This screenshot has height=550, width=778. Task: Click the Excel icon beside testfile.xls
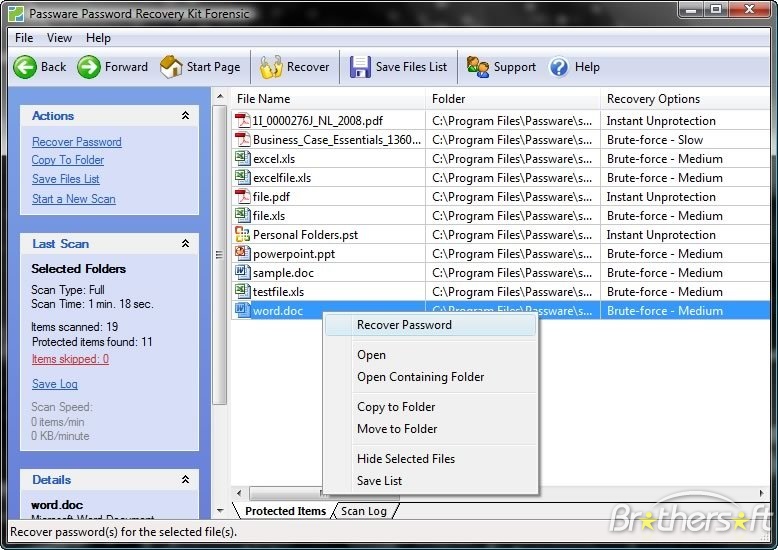242,291
